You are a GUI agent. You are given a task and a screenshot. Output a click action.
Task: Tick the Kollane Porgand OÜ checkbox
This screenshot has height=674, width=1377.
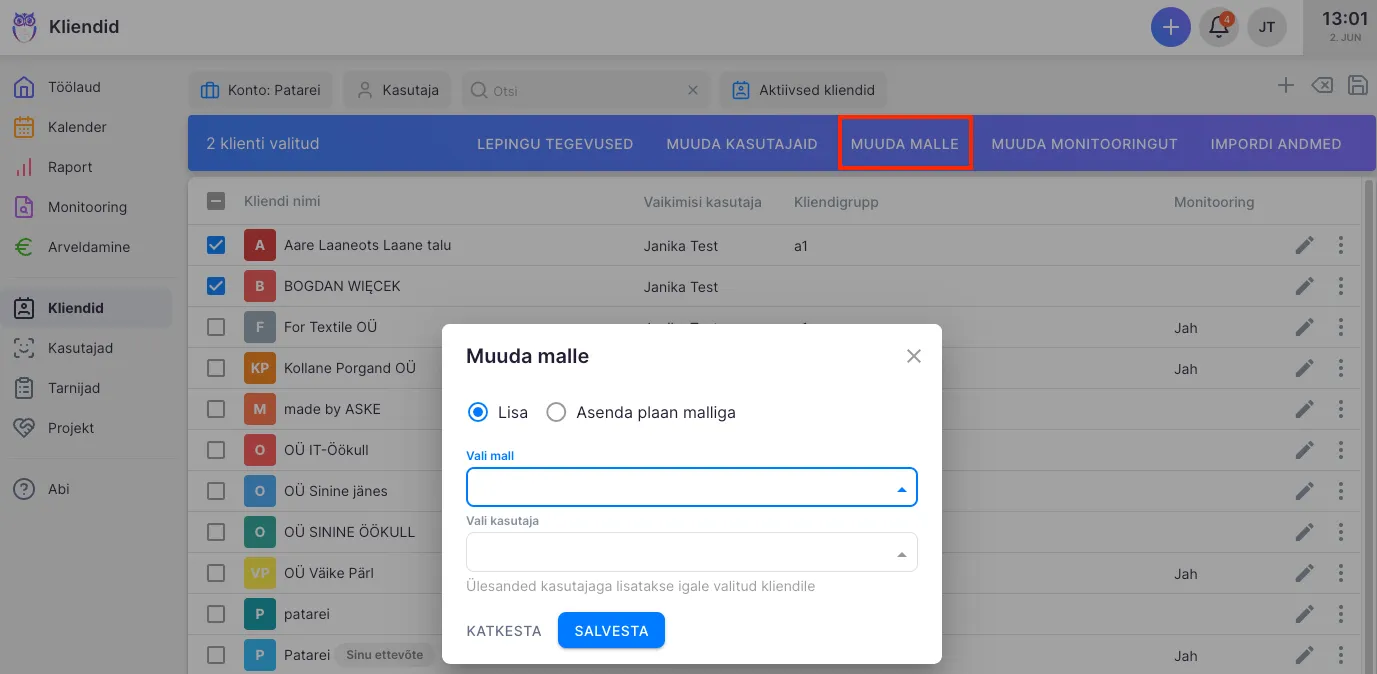[x=216, y=368]
